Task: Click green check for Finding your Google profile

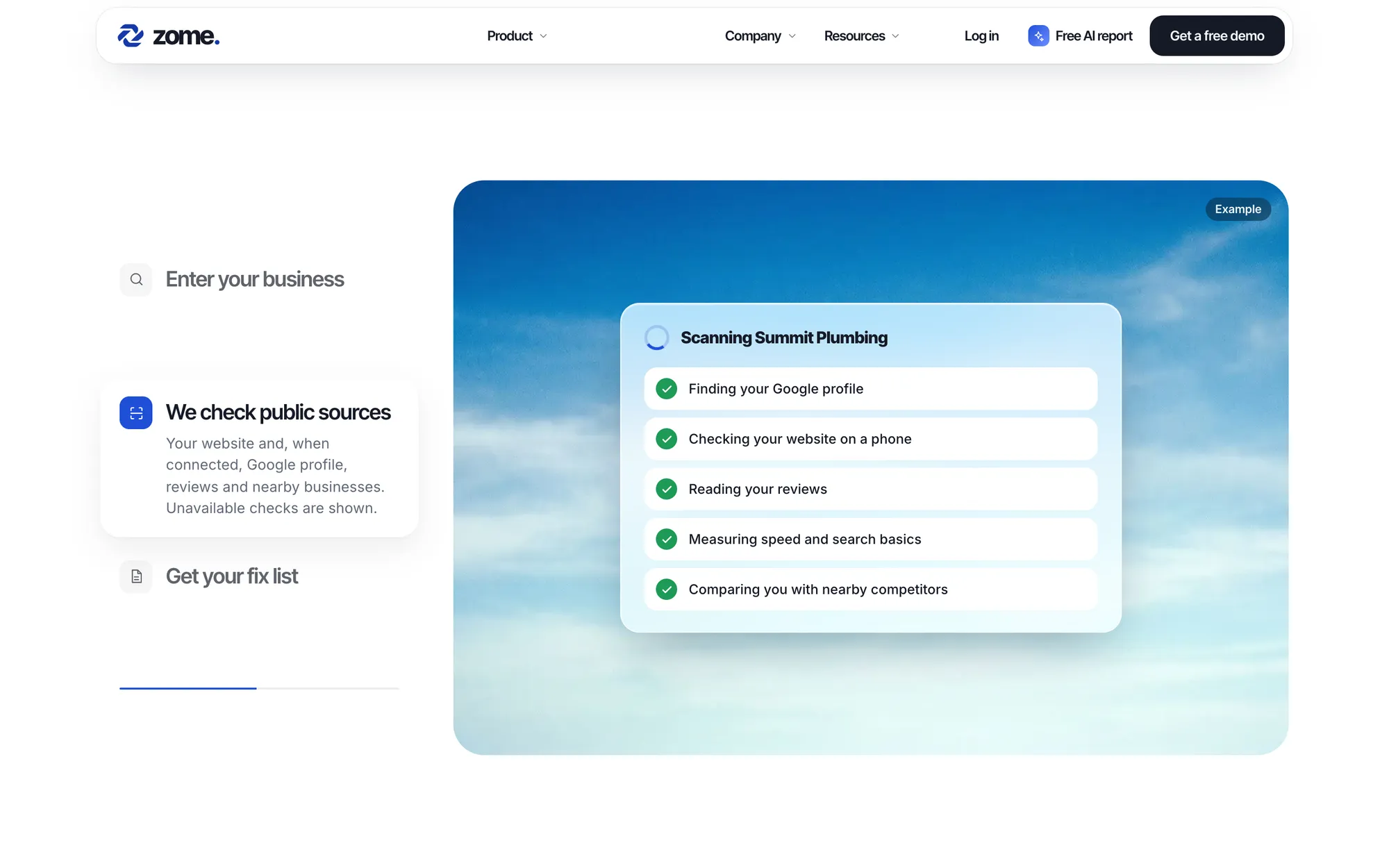Action: coord(667,389)
